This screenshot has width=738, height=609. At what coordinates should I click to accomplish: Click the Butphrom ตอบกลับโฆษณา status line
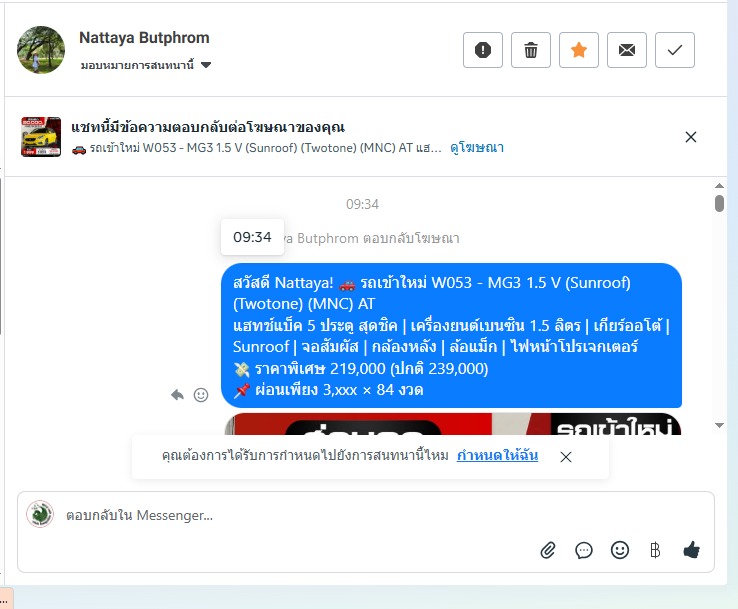pos(371,239)
